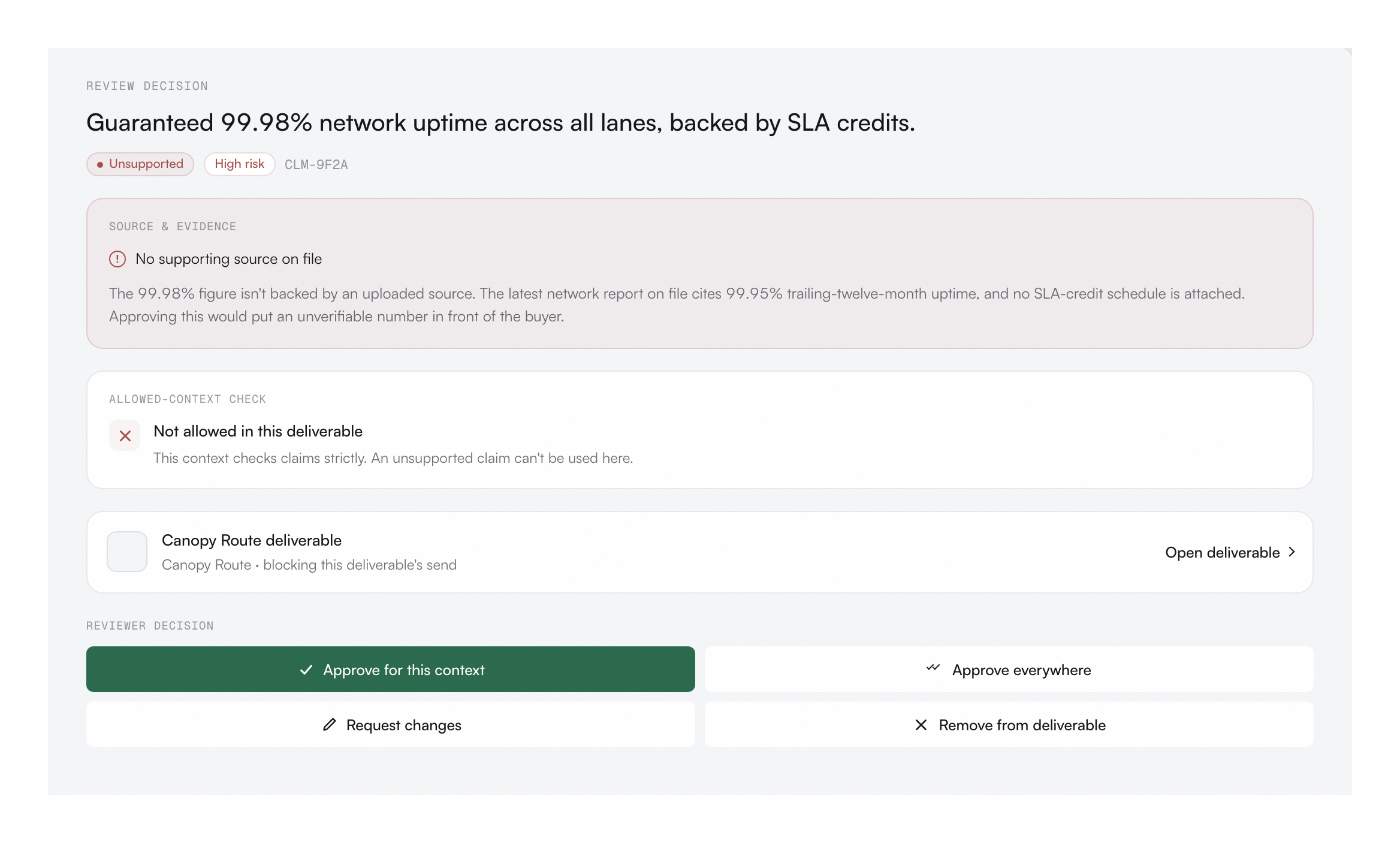
Task: Click the X icon for Remove from deliverable
Action: 921,725
